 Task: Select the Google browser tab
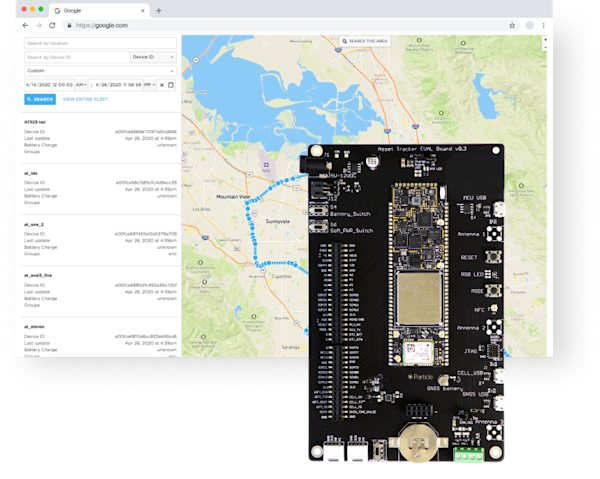point(99,11)
